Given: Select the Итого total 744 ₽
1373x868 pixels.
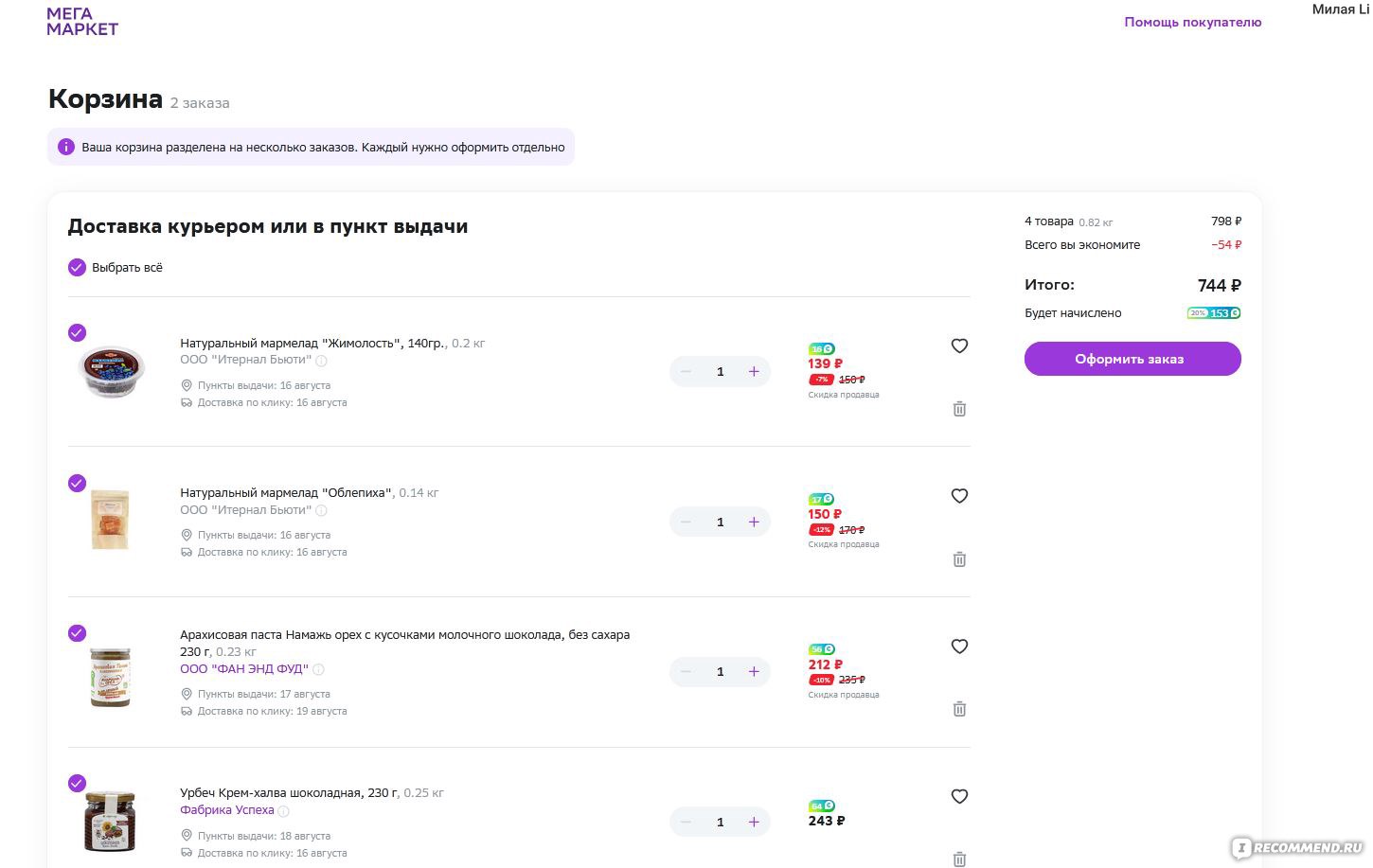Looking at the screenshot, I should click(x=1219, y=286).
